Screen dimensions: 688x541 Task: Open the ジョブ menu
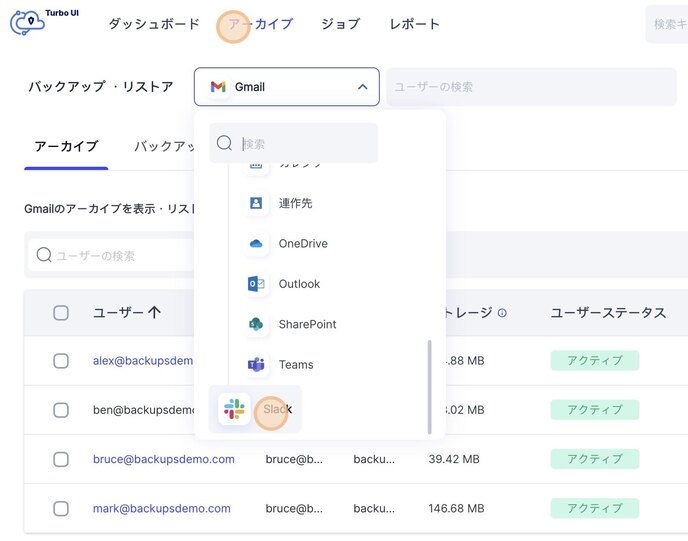[340, 24]
